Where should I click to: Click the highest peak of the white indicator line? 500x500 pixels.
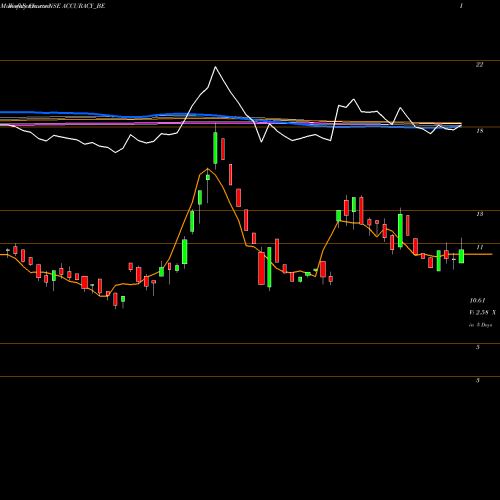(215, 67)
